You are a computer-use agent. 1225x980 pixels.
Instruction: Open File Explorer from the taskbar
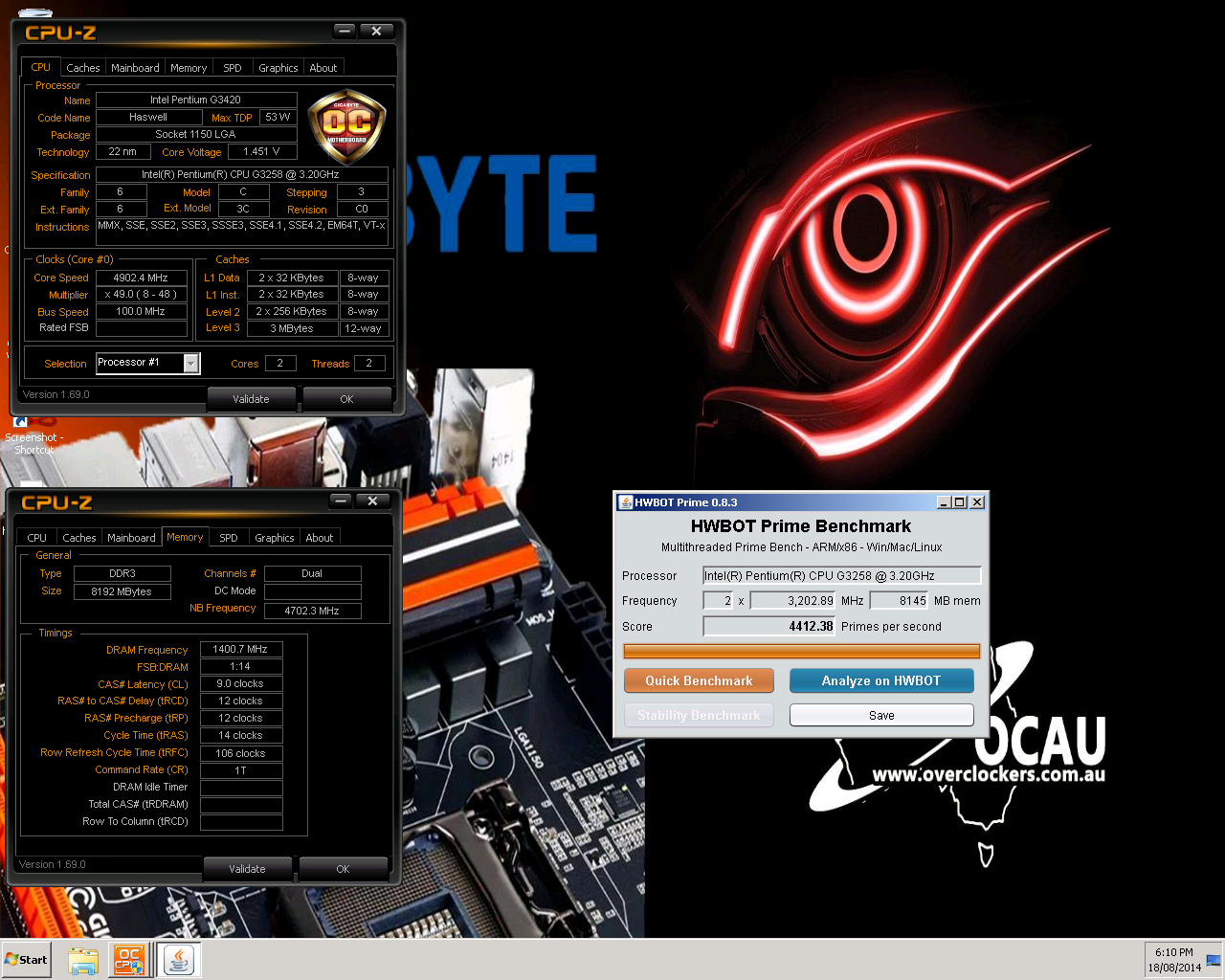pyautogui.click(x=83, y=960)
